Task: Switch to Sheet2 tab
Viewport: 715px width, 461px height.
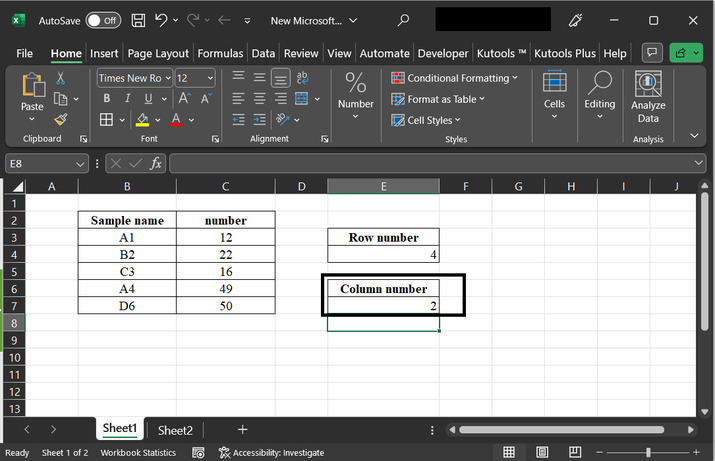Action: tap(175, 430)
